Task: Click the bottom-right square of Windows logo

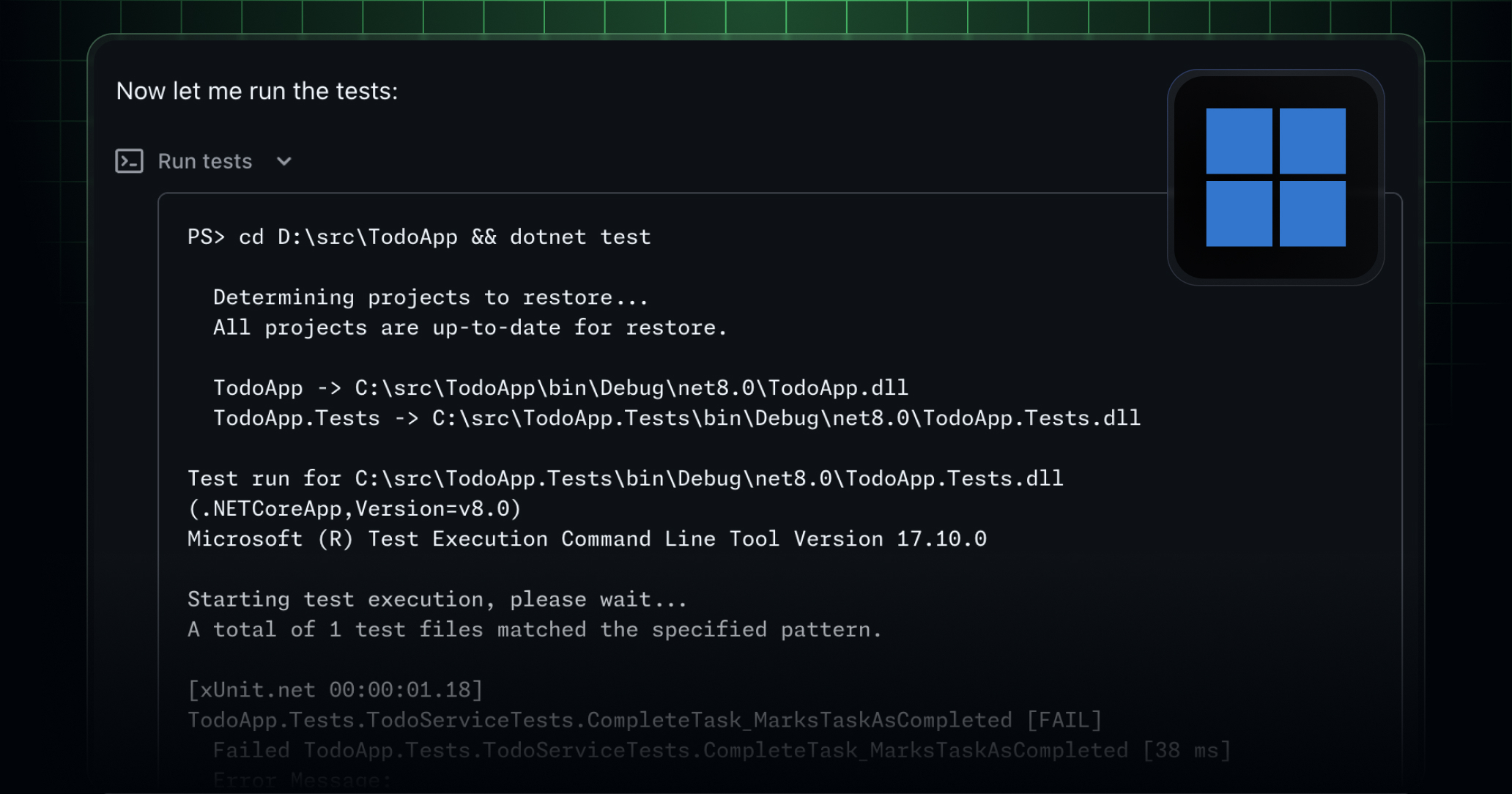Action: (x=1312, y=213)
